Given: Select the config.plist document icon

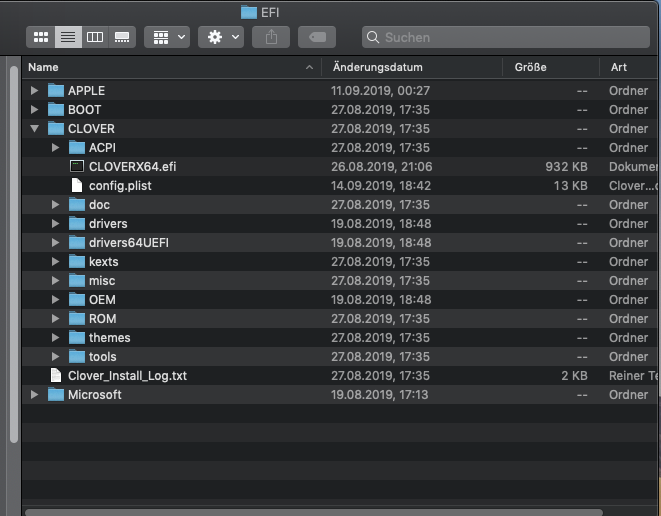Looking at the screenshot, I should tap(77, 185).
